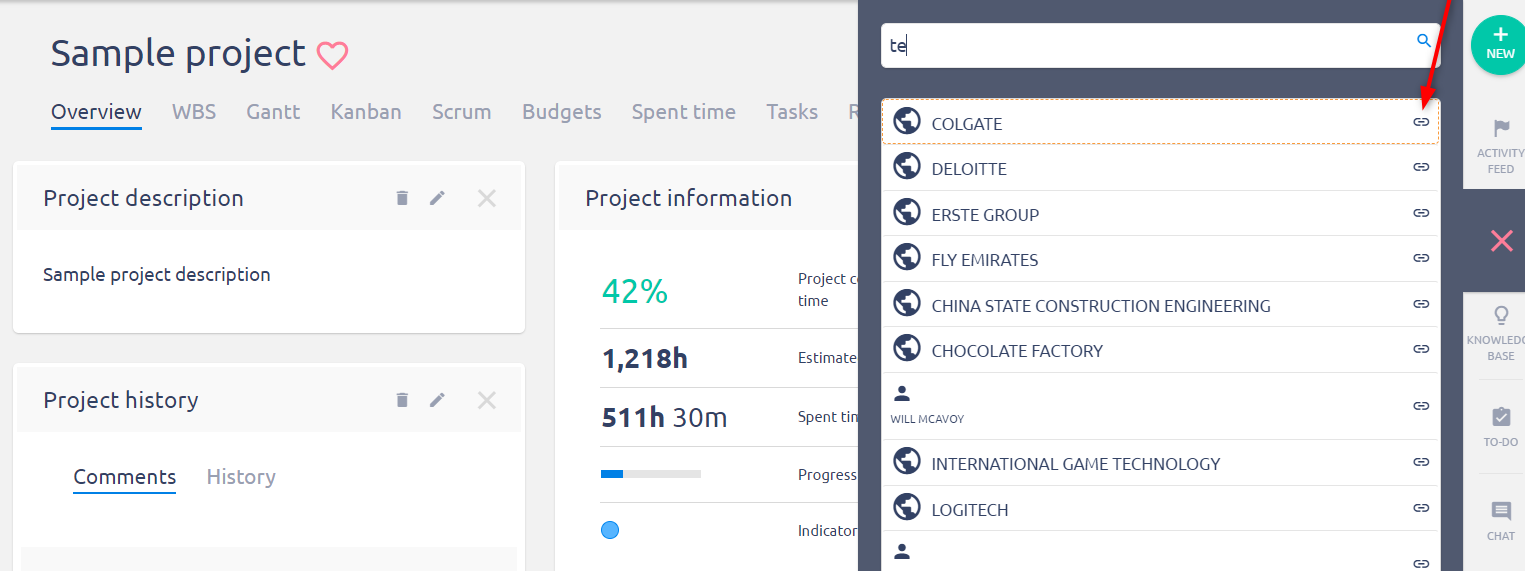This screenshot has width=1525, height=571.
Task: Open the To-Do sidebar panel
Action: point(1500,427)
